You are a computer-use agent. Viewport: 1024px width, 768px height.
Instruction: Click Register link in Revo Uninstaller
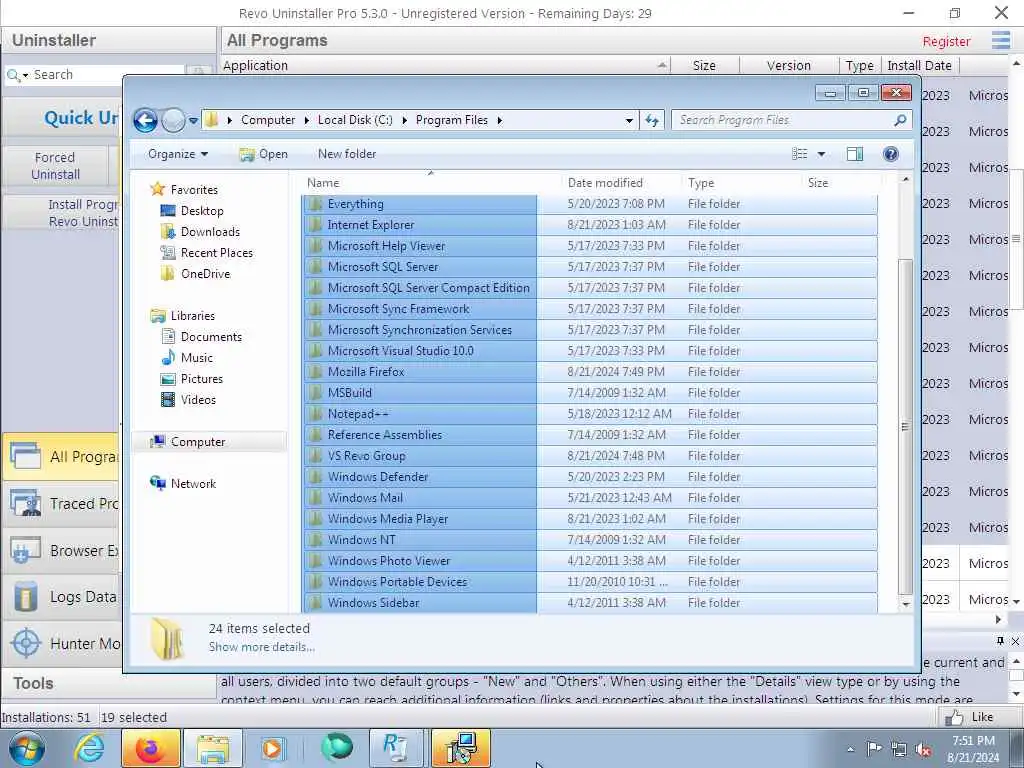coord(946,41)
